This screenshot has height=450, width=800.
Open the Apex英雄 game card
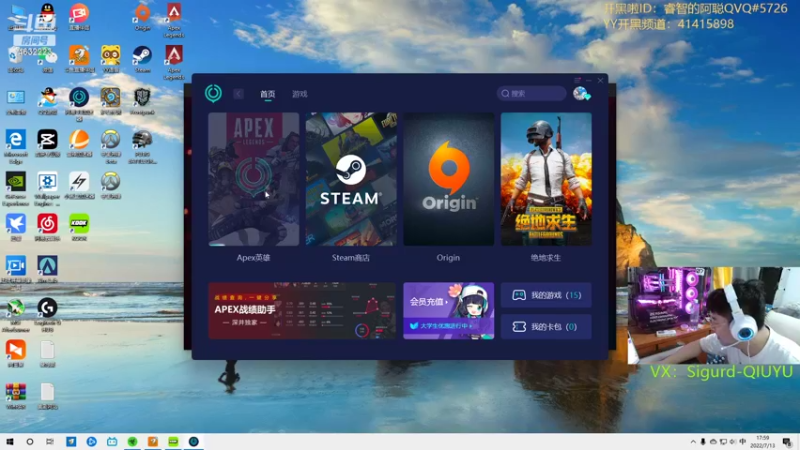254,179
